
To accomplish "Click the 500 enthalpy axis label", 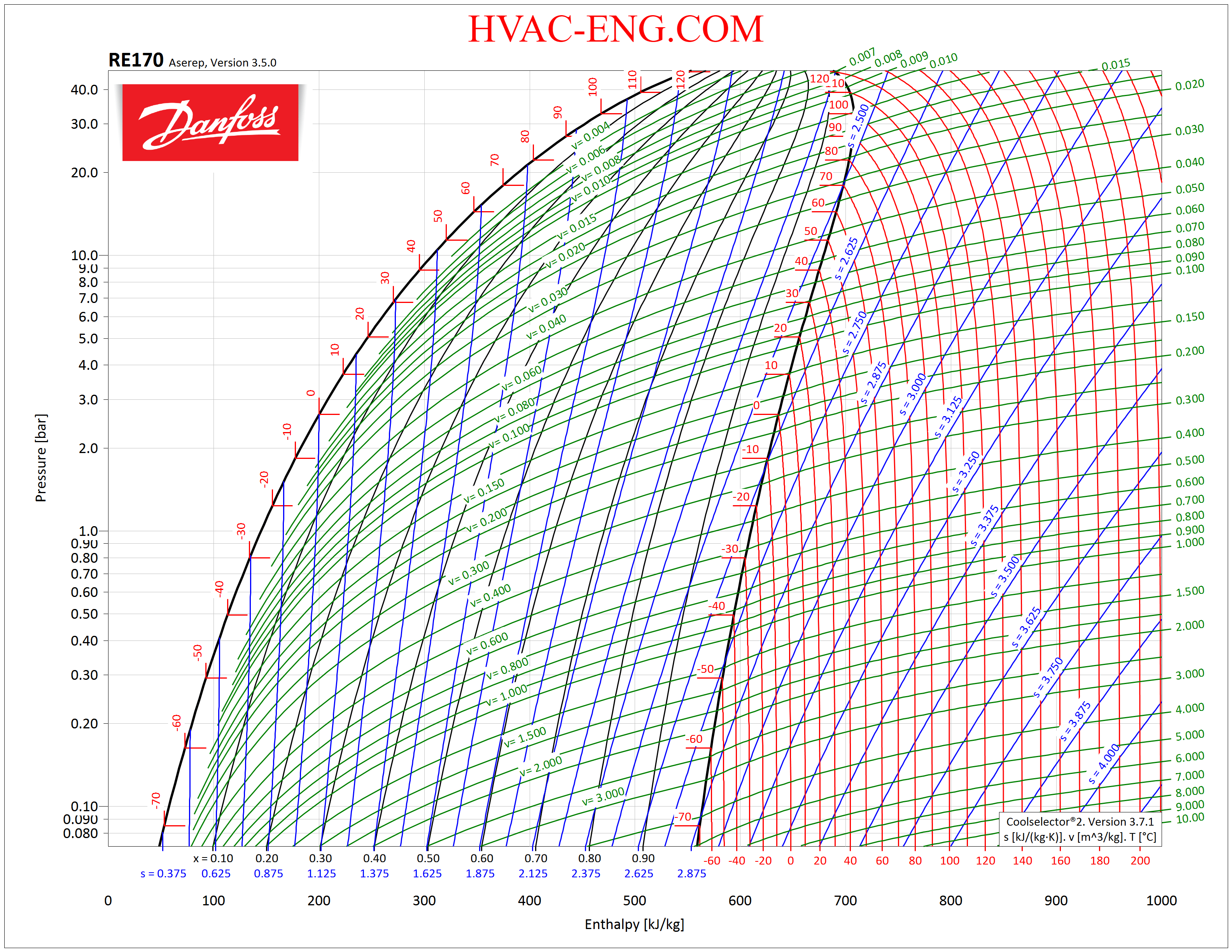I will click(635, 901).
